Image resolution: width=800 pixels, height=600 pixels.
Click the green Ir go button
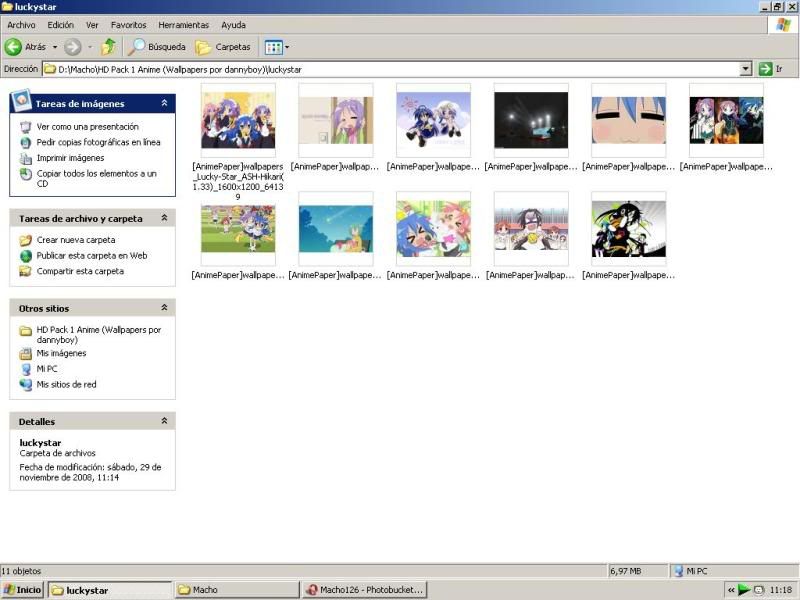point(771,68)
